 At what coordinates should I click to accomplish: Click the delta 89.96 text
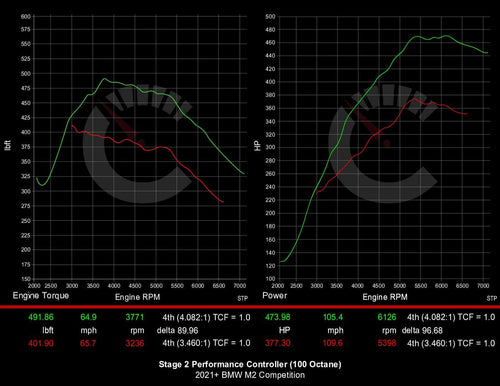click(177, 330)
